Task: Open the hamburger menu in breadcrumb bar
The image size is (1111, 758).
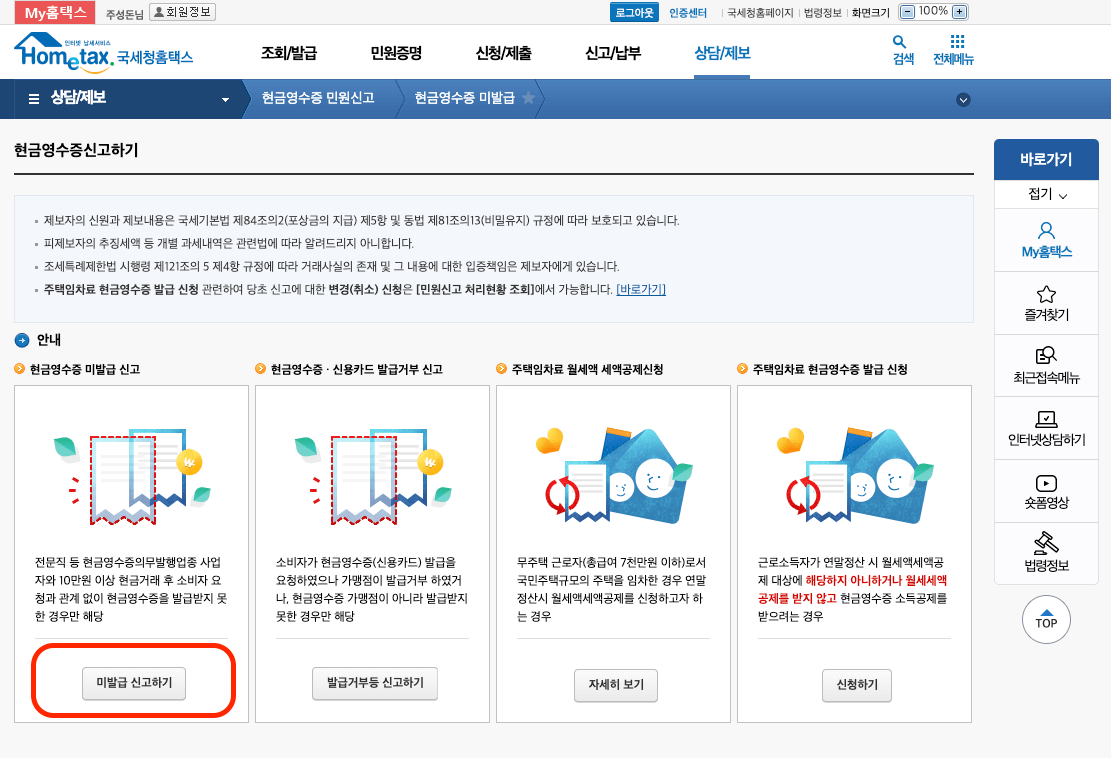Action: [x=36, y=98]
